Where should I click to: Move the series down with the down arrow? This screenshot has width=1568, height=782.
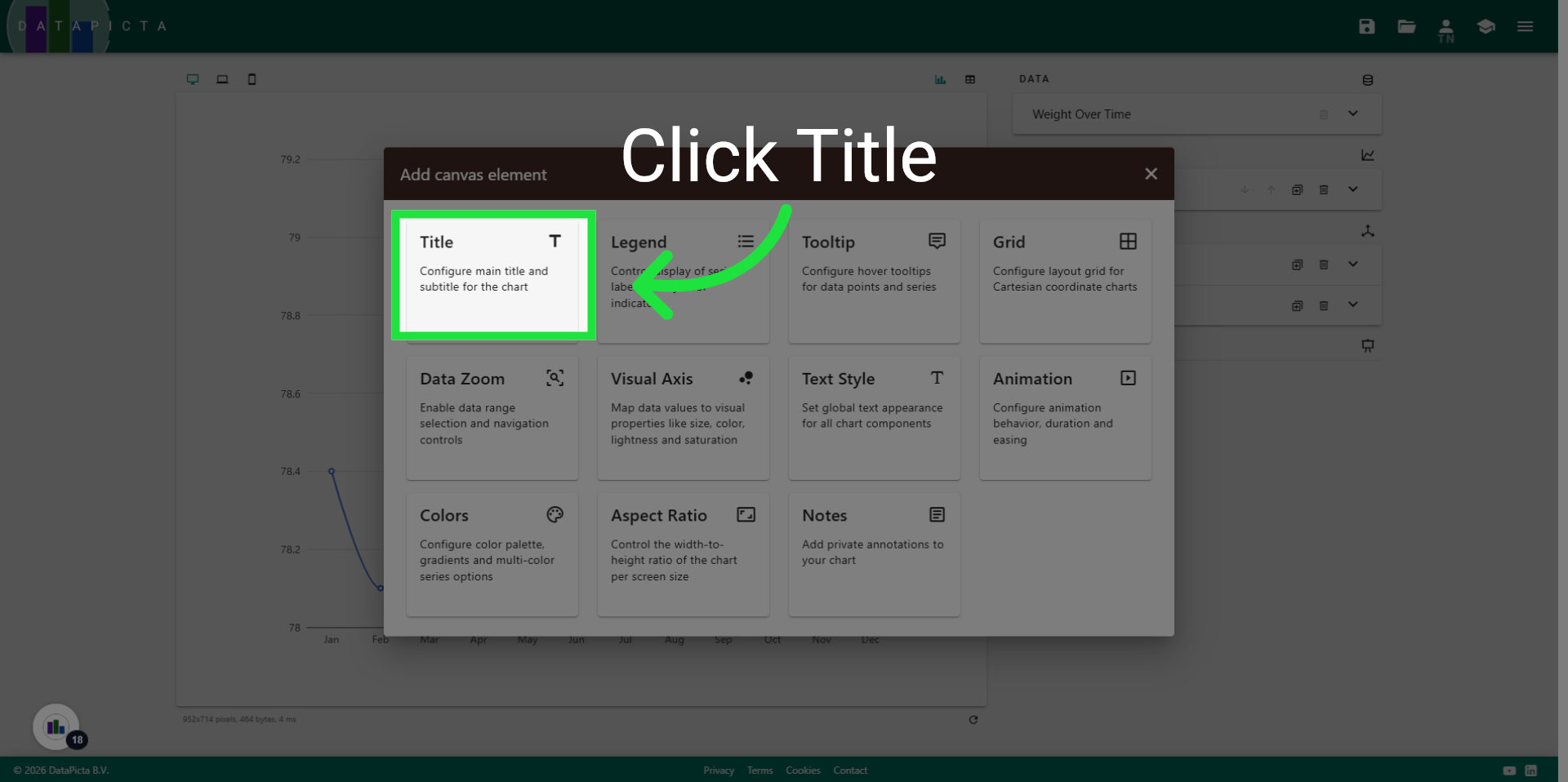click(x=1245, y=189)
